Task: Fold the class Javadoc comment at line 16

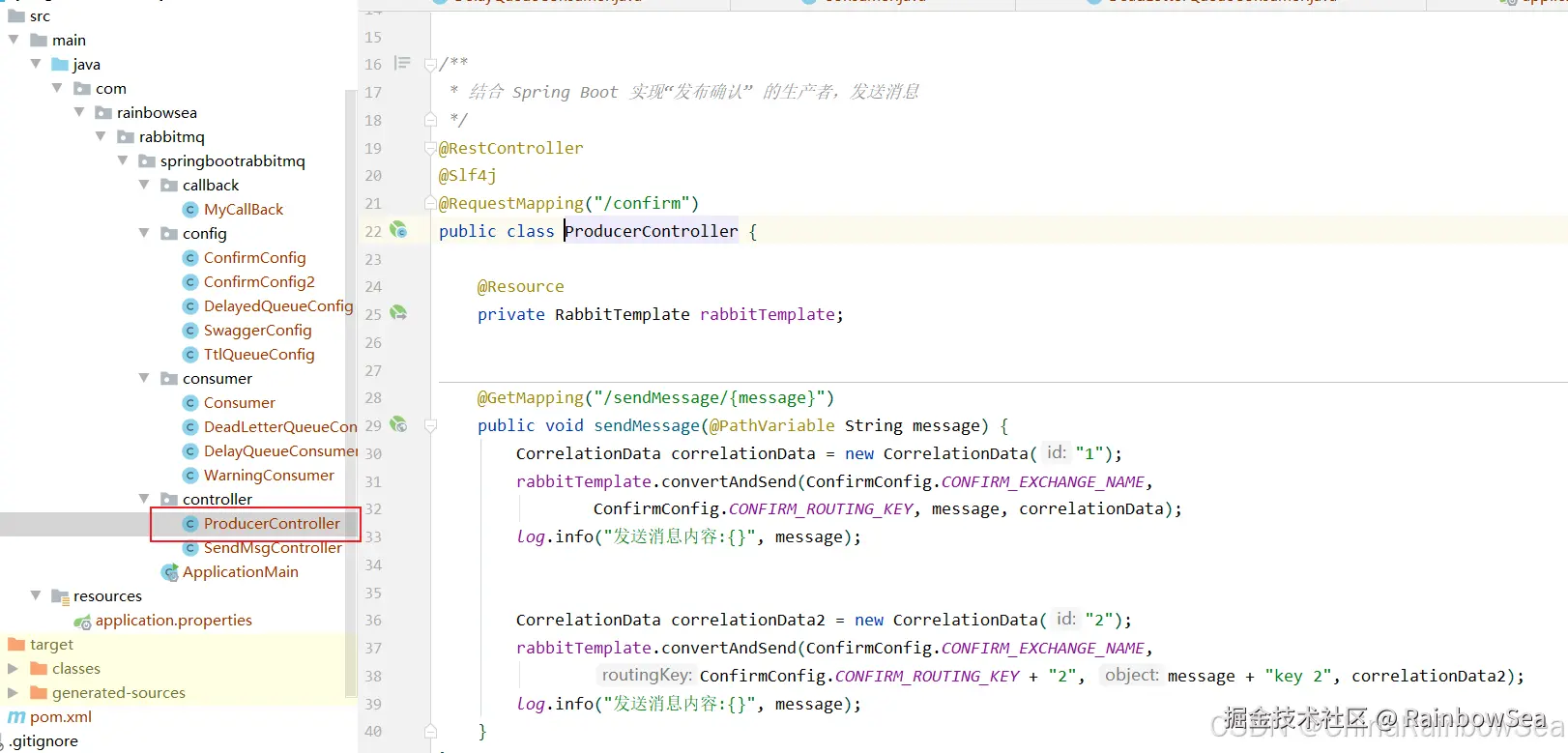Action: (430, 65)
